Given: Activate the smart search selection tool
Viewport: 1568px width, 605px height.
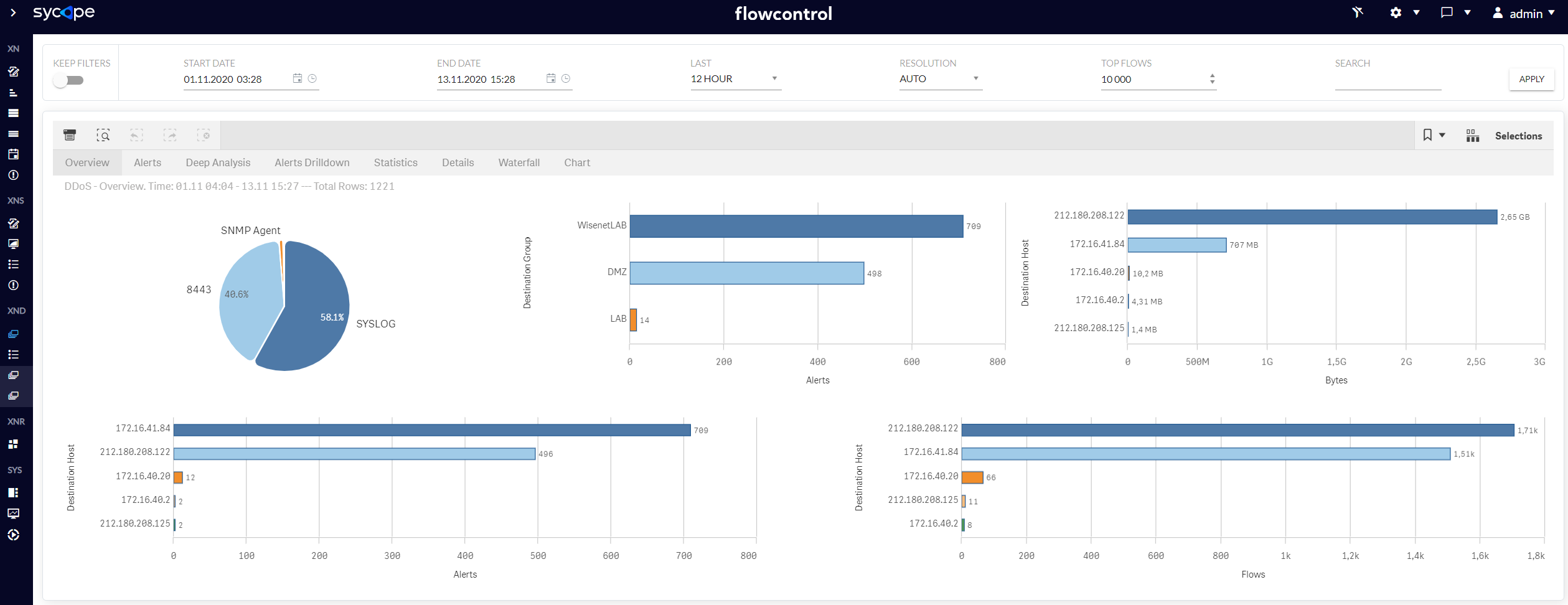Looking at the screenshot, I should tap(103, 135).
